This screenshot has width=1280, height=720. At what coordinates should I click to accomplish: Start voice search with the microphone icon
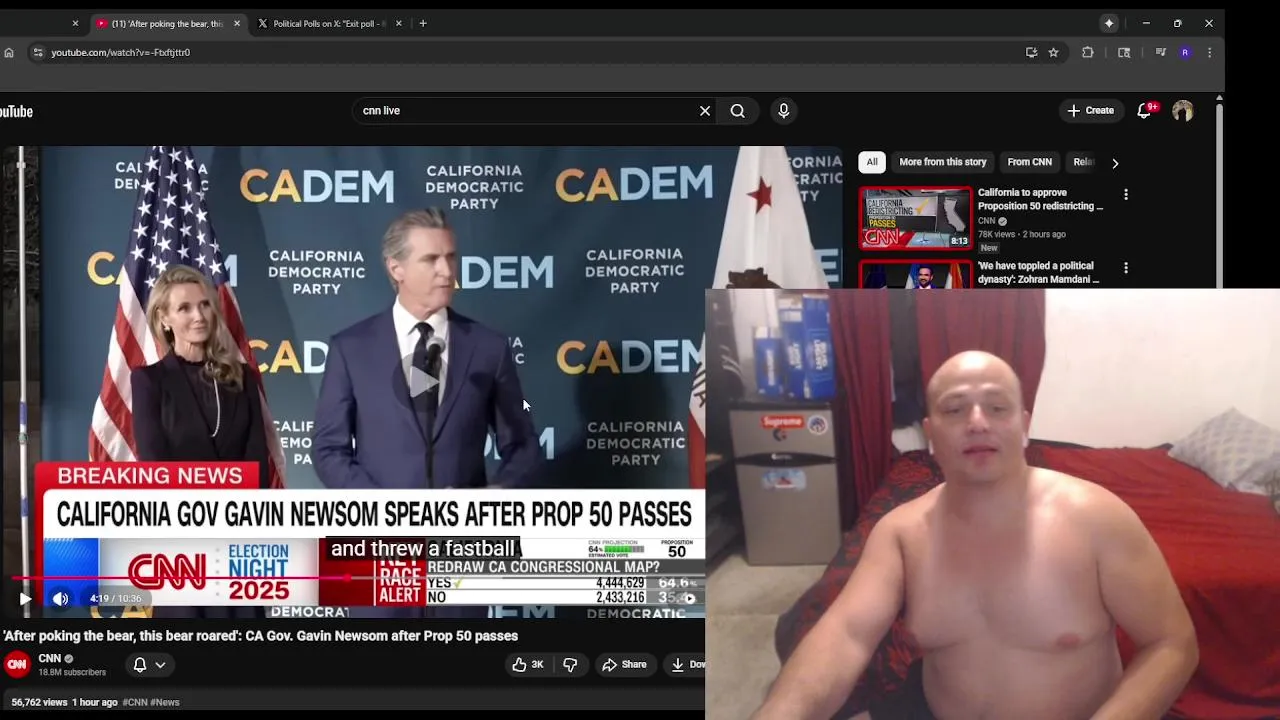784,111
